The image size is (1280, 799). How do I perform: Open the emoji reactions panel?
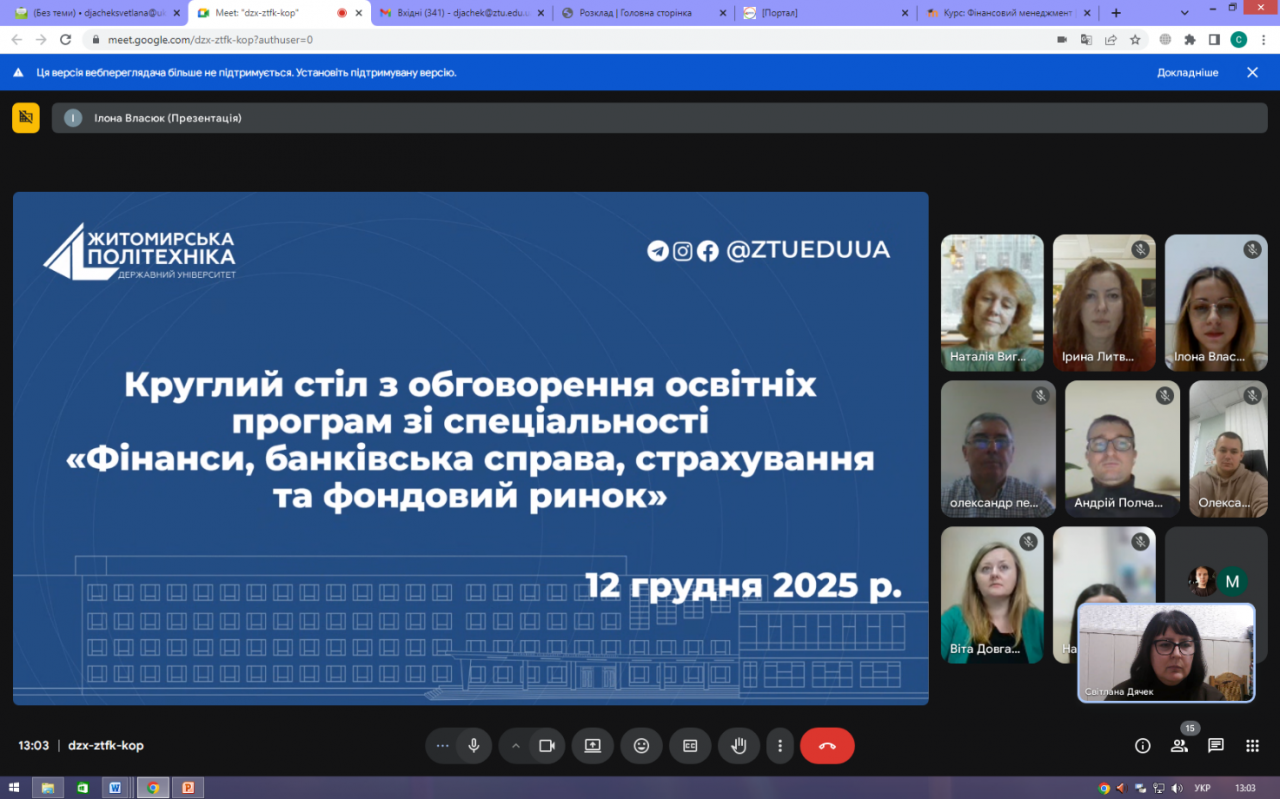click(x=641, y=746)
